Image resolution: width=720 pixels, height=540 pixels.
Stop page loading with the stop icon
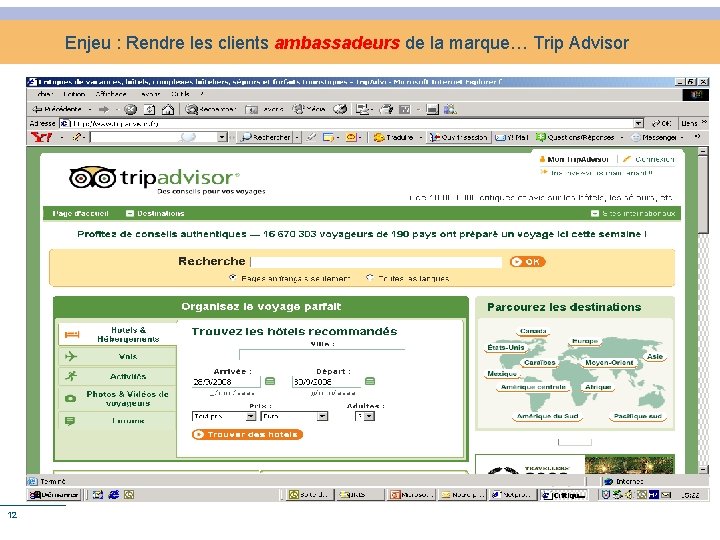click(130, 109)
